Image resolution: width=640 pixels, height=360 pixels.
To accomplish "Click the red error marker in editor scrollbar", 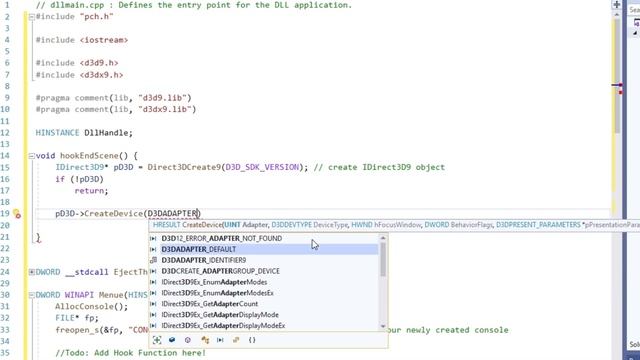I will point(620,93).
